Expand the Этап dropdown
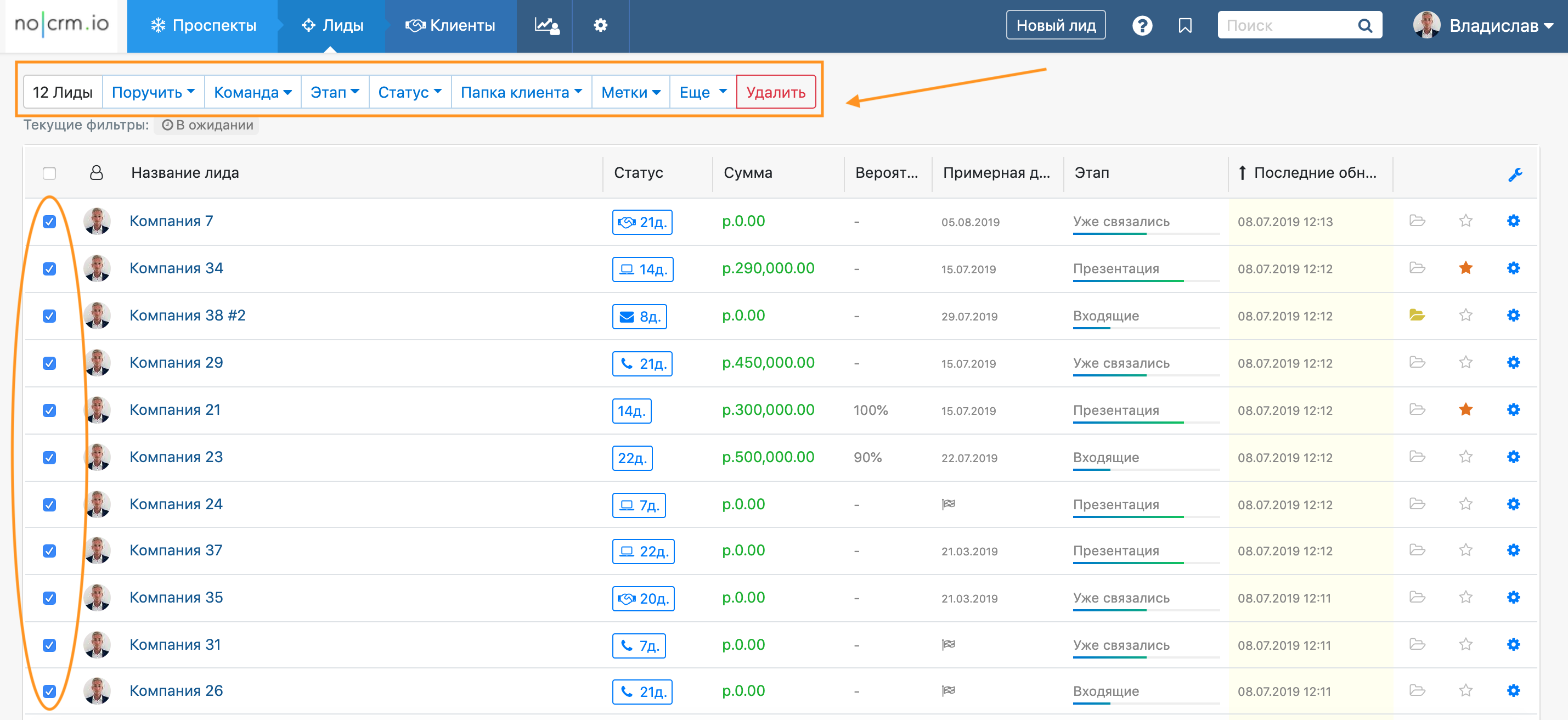This screenshot has height=720, width=1568. [335, 92]
